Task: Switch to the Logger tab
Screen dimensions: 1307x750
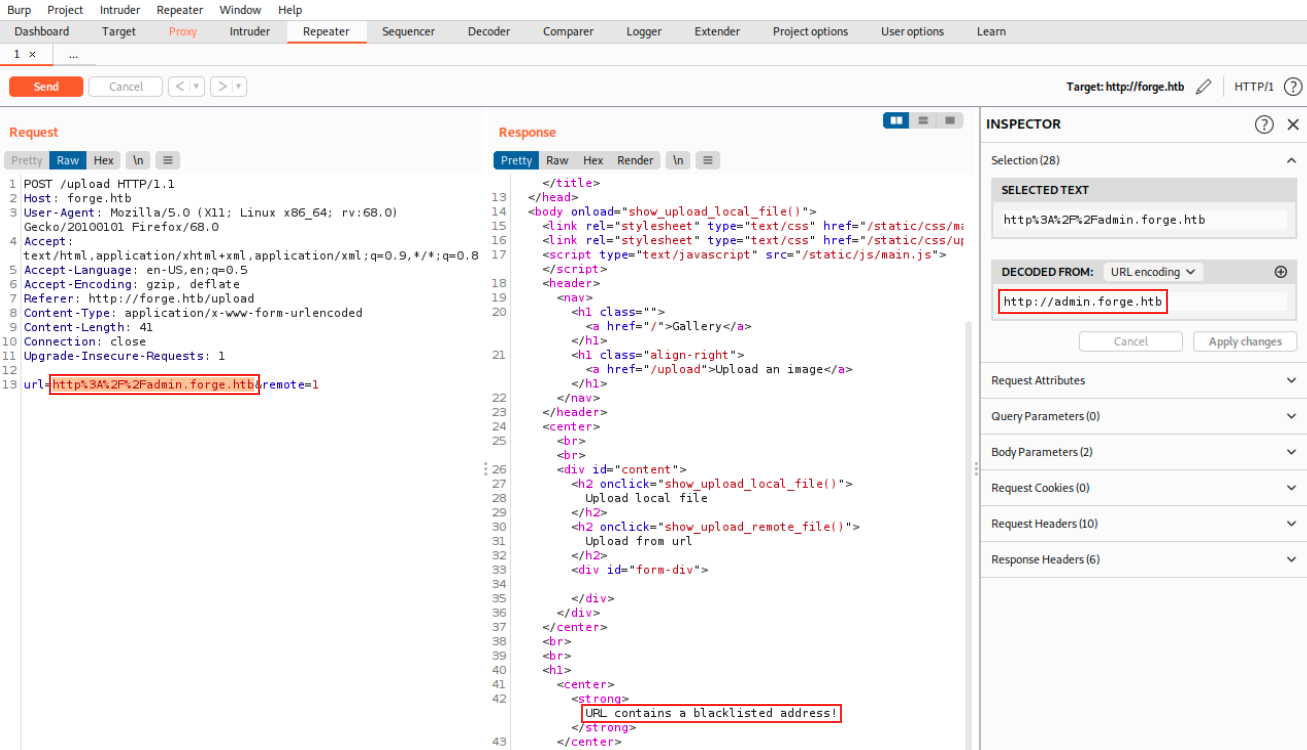Action: point(644,32)
